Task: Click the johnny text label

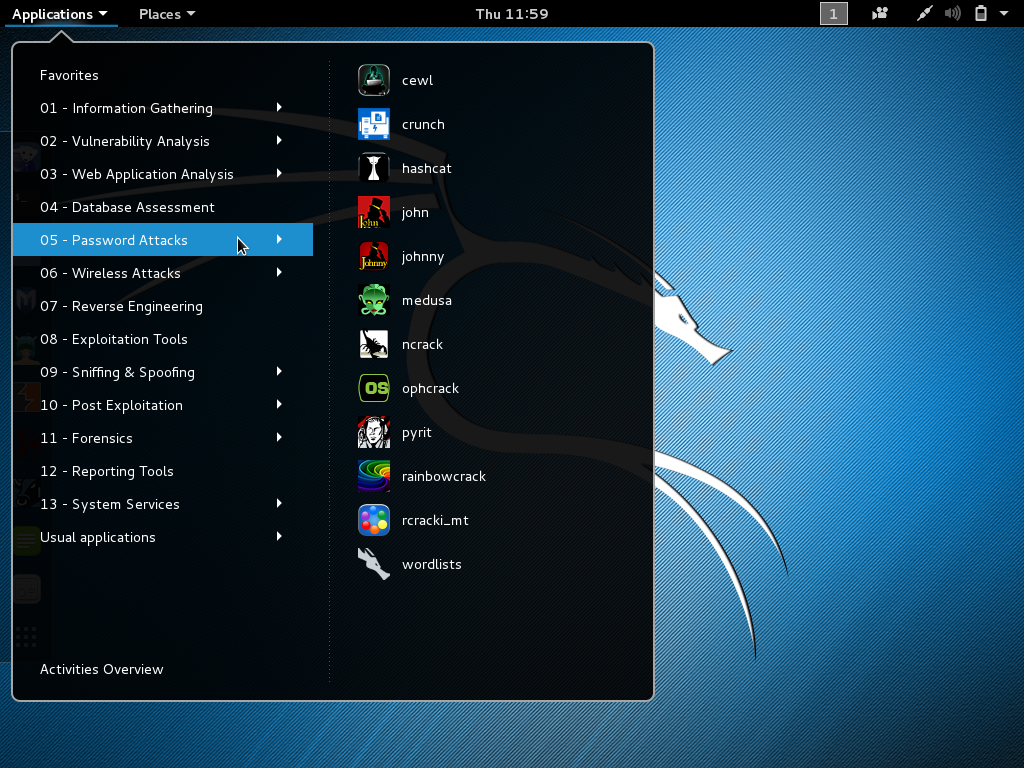Action: pyautogui.click(x=423, y=256)
